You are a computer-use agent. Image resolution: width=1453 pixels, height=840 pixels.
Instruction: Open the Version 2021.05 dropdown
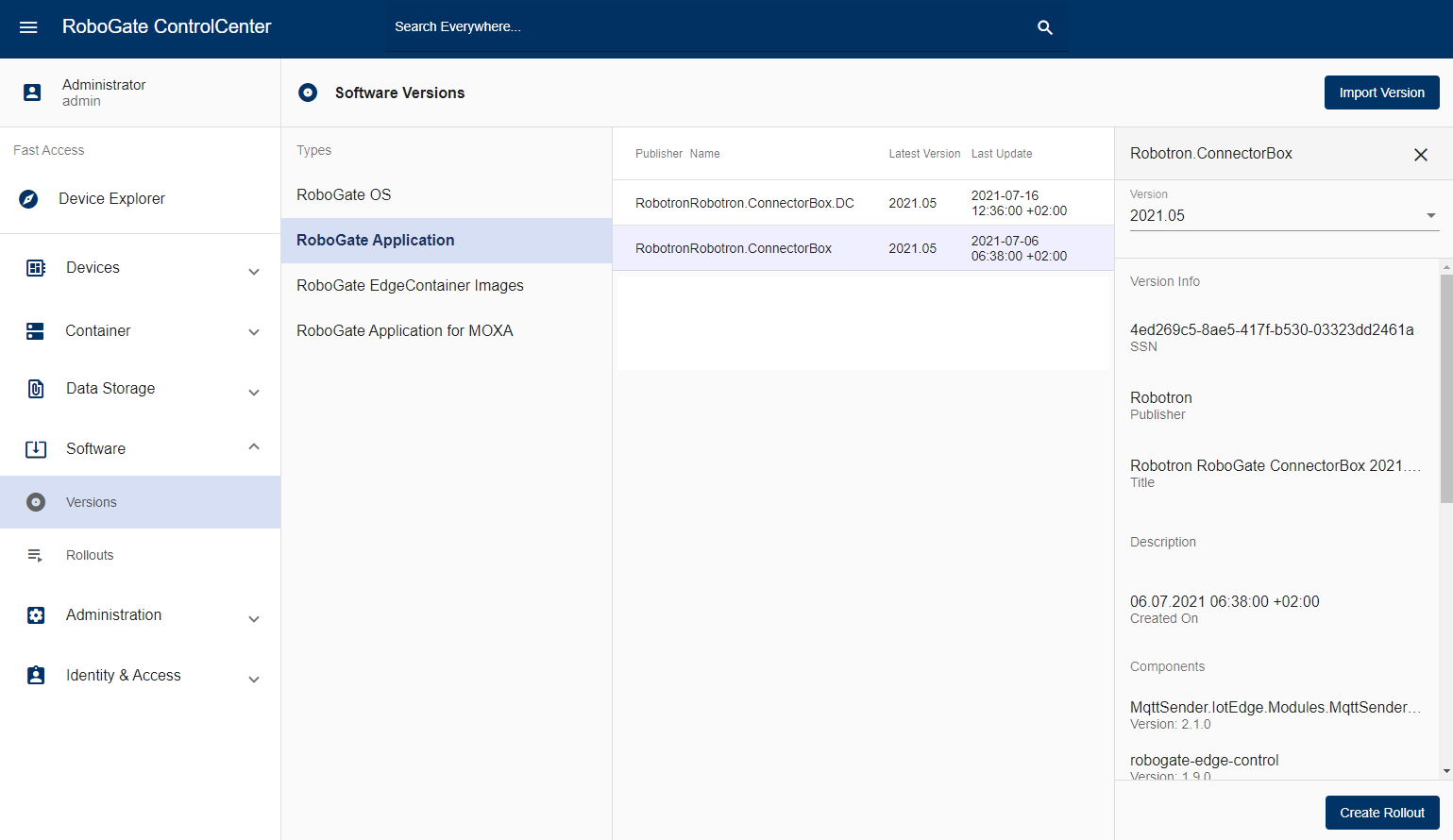[x=1284, y=215]
